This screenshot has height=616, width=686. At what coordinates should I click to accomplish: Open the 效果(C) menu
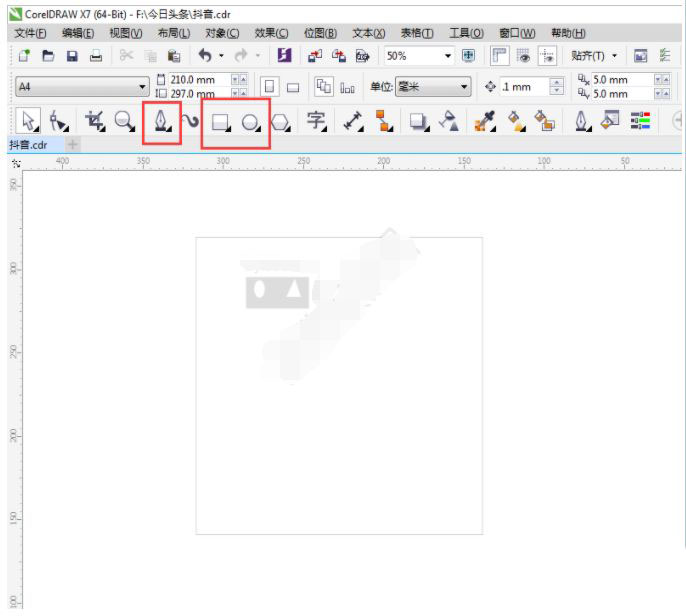[x=272, y=33]
